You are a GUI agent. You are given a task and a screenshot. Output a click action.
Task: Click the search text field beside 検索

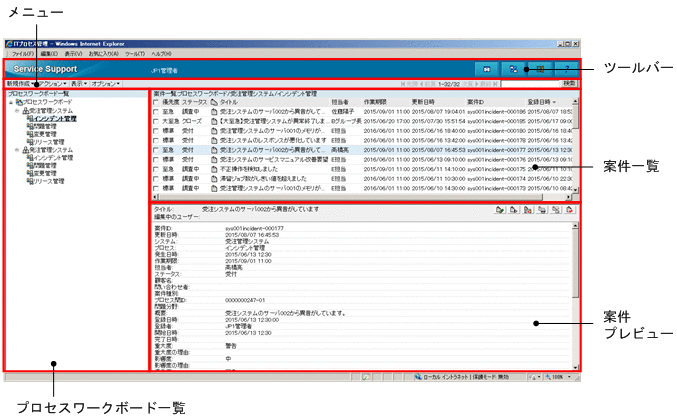click(530, 84)
